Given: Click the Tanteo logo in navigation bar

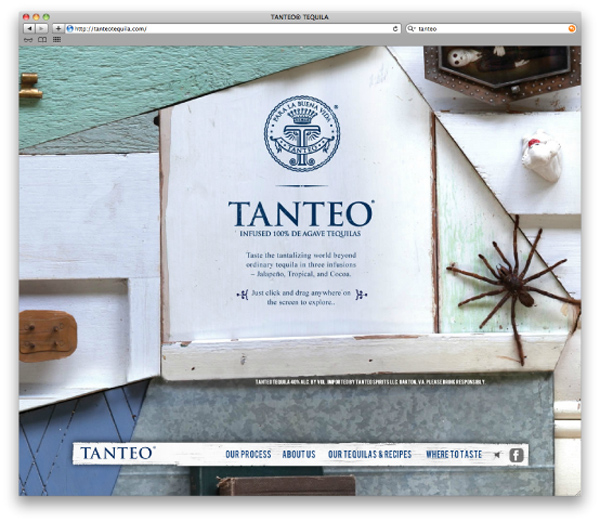Looking at the screenshot, I should 118,453.
